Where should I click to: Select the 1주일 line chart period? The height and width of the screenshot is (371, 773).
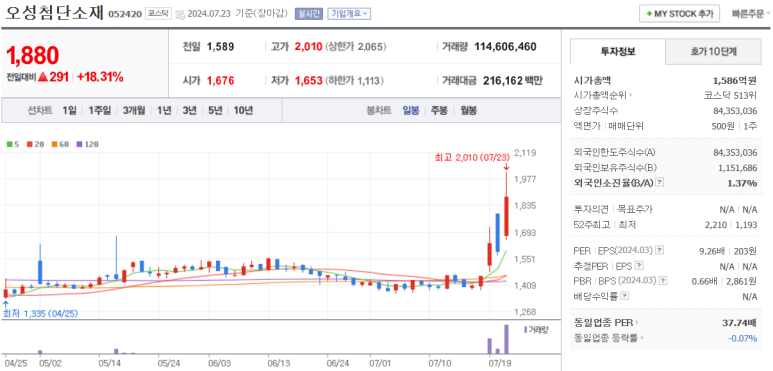(100, 110)
